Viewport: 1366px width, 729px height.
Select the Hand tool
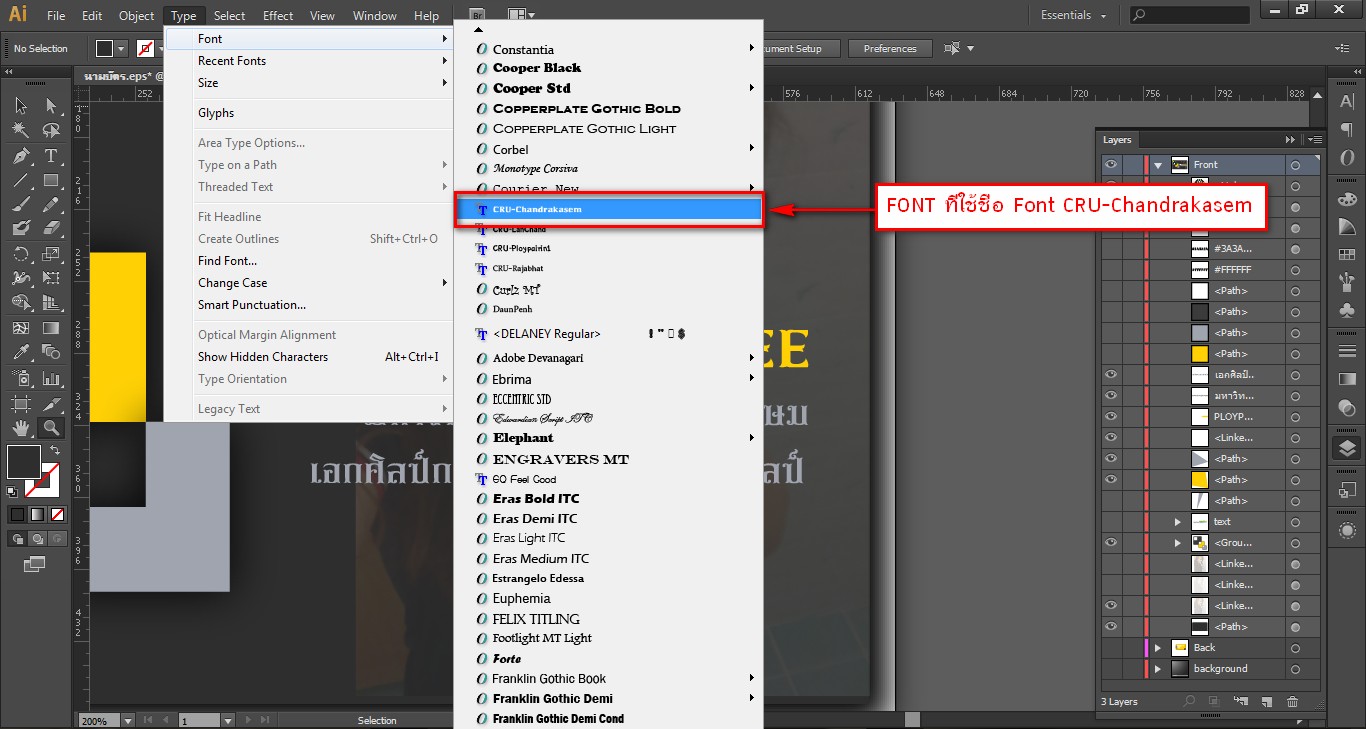click(20, 427)
